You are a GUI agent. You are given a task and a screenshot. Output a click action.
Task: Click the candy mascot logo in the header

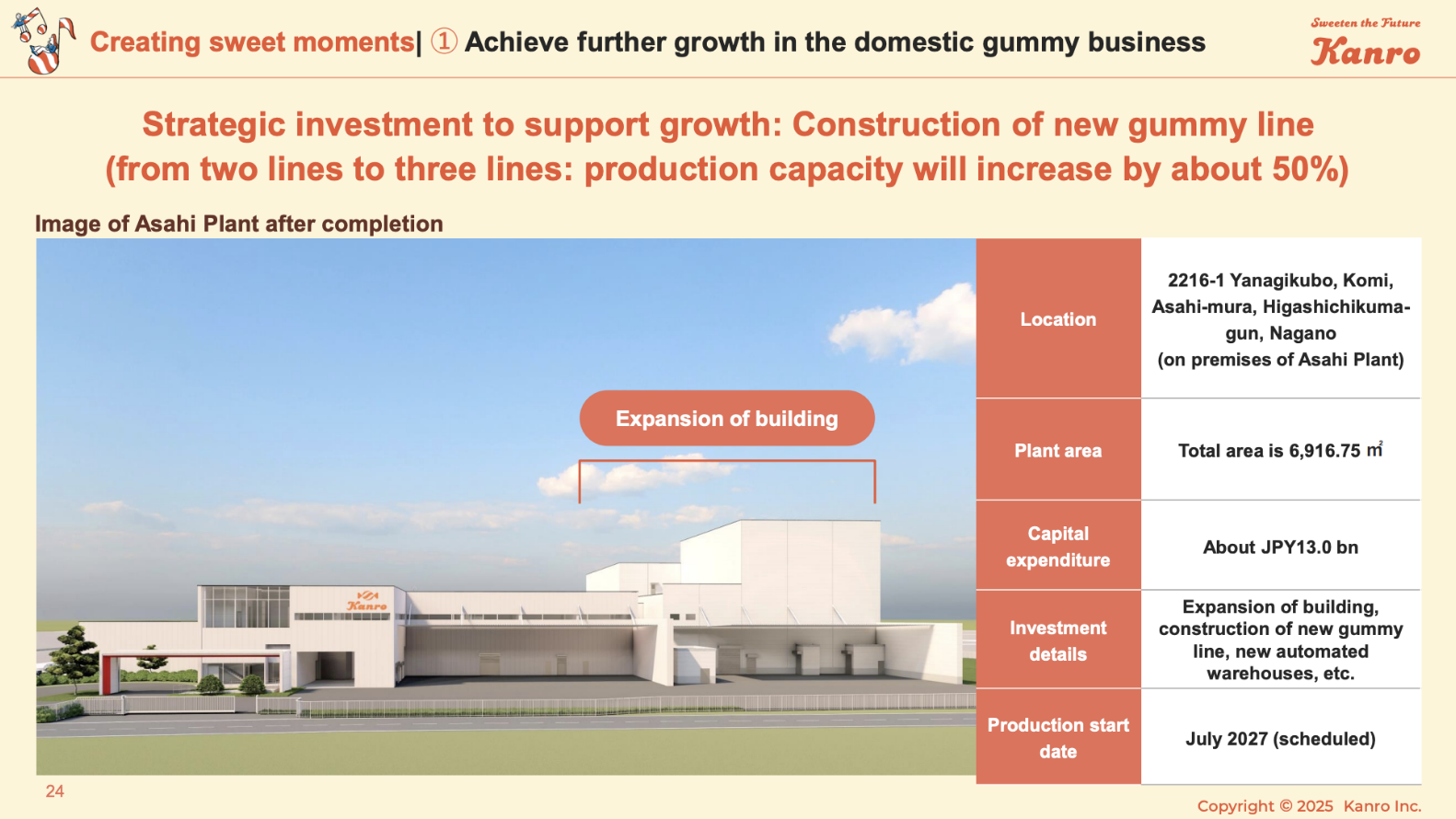pos(42,41)
